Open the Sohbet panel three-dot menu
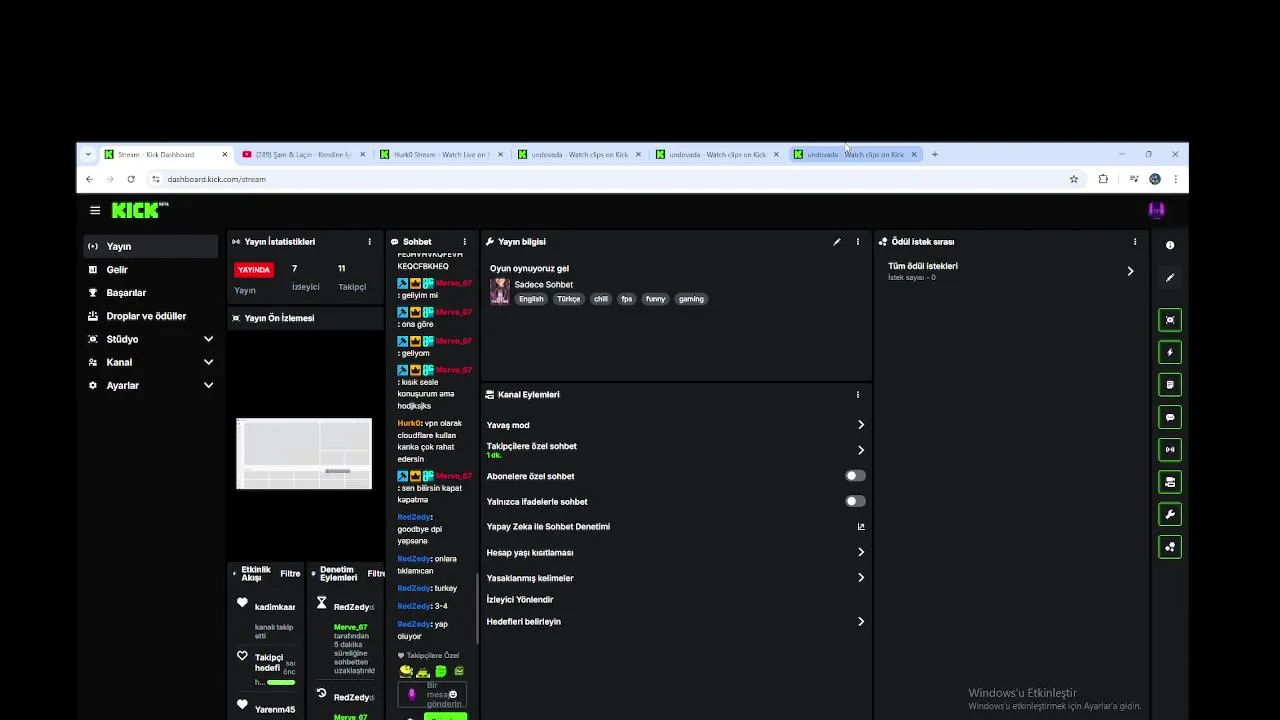 (464, 242)
